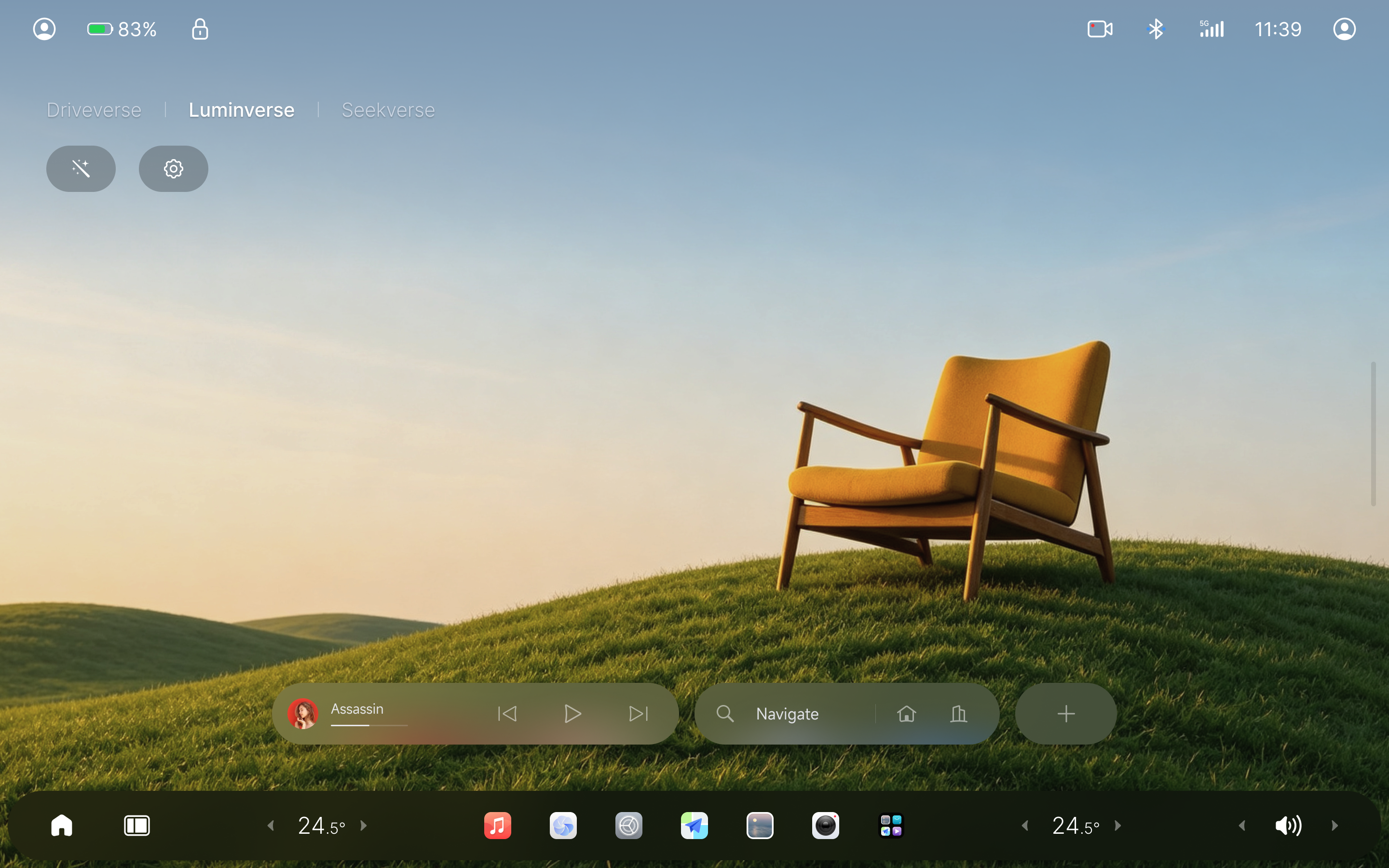Screen dimensions: 1389x868
Task: Toggle mute on the speaker icon
Action: click(1288, 826)
